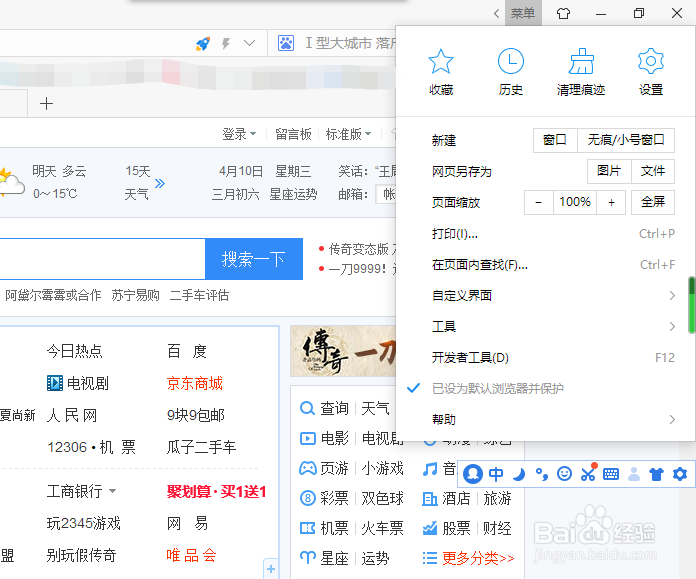Open History (历史) clock icon
This screenshot has width=696, height=579.
[510, 61]
